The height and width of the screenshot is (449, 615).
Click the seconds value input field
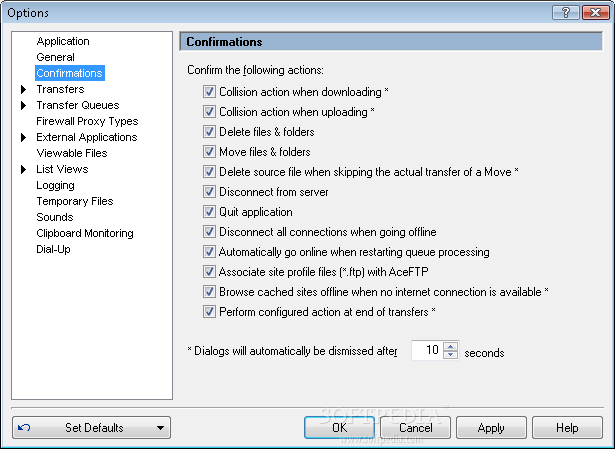[427, 350]
